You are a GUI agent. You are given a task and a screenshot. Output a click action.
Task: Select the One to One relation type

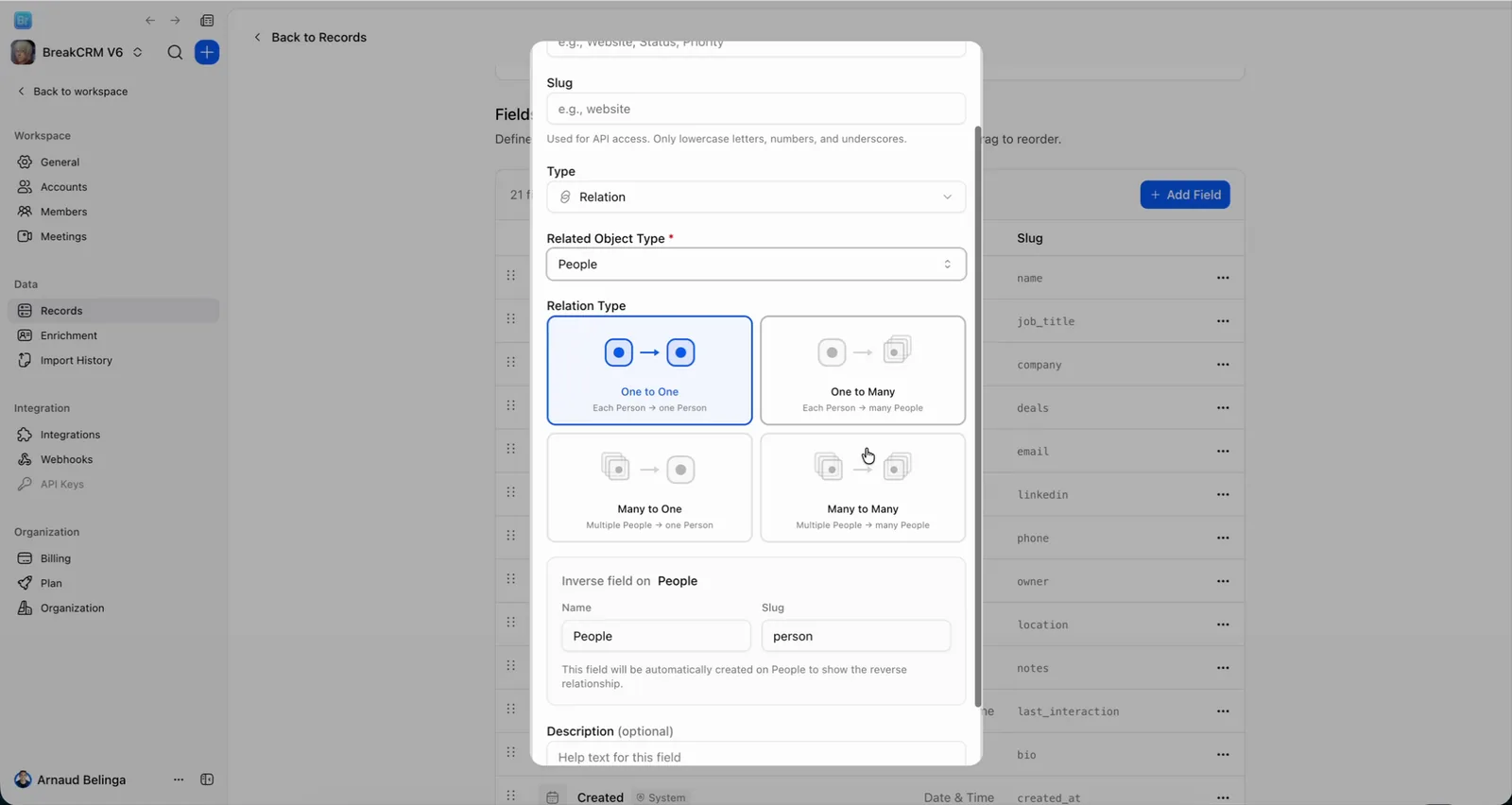[x=649, y=370]
